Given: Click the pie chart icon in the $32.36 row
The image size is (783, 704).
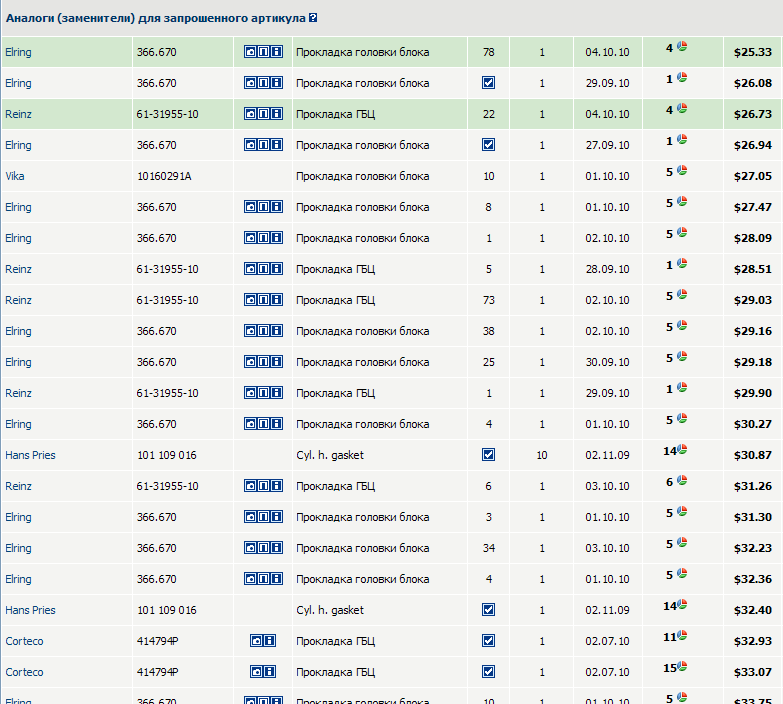Looking at the screenshot, I should click(682, 574).
